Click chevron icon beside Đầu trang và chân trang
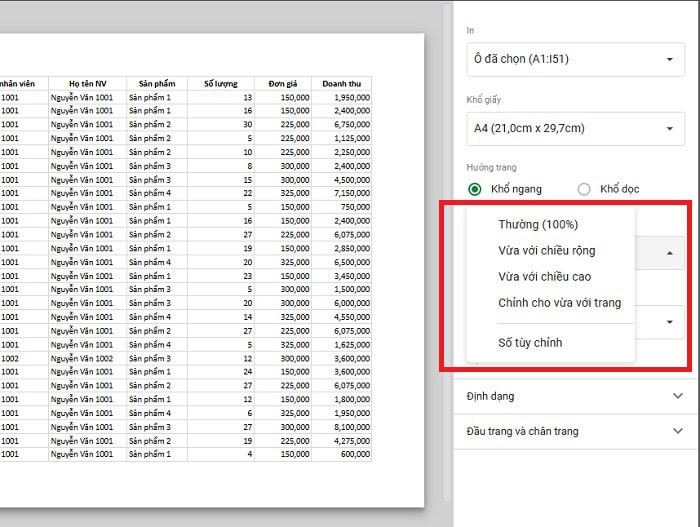The height and width of the screenshot is (527, 700). (x=678, y=431)
